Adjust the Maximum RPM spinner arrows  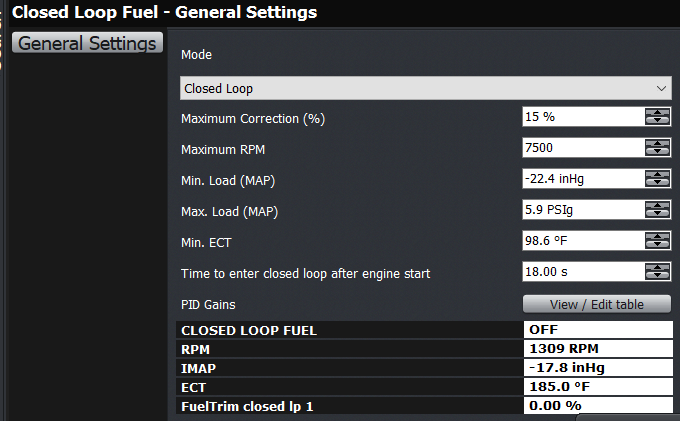(x=657, y=148)
